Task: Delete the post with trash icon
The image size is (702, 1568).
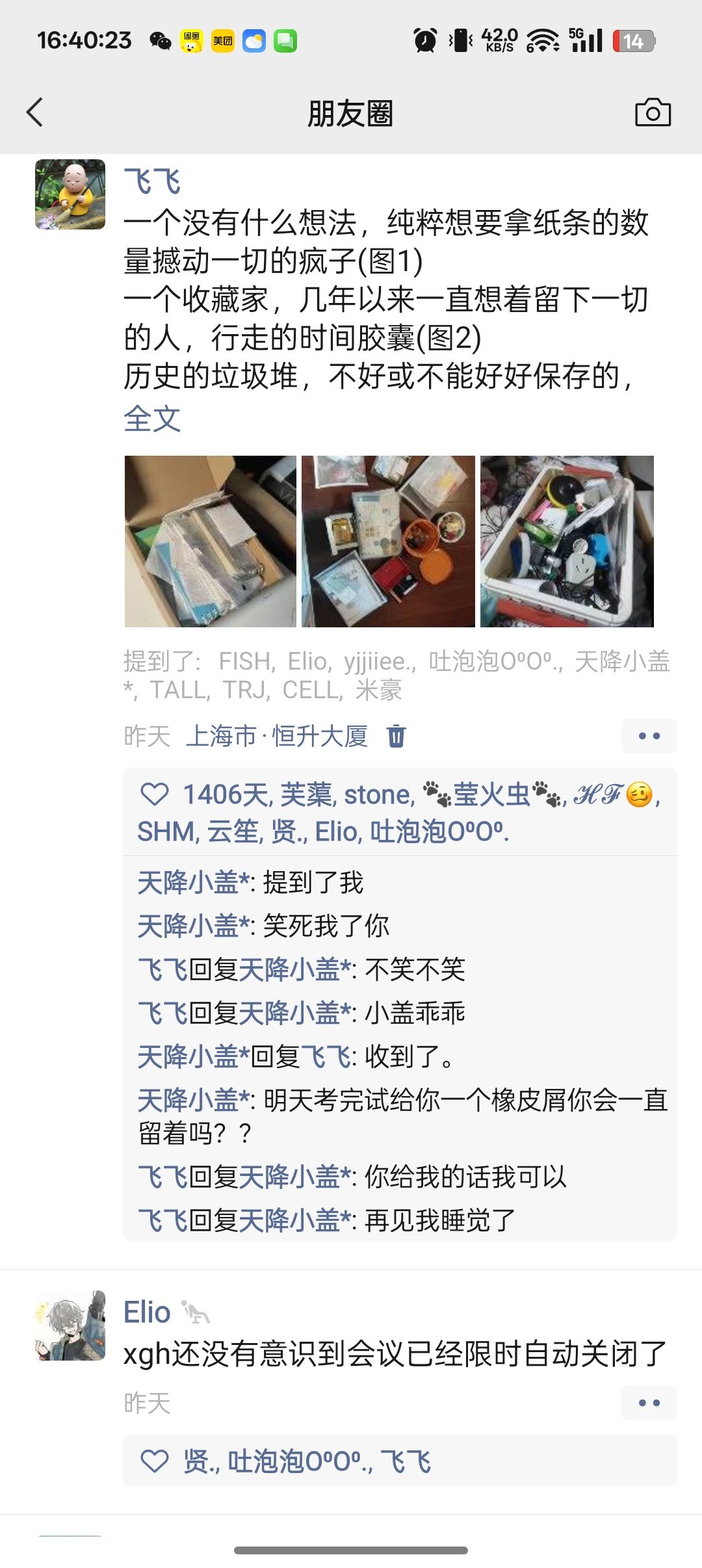Action: (x=396, y=737)
